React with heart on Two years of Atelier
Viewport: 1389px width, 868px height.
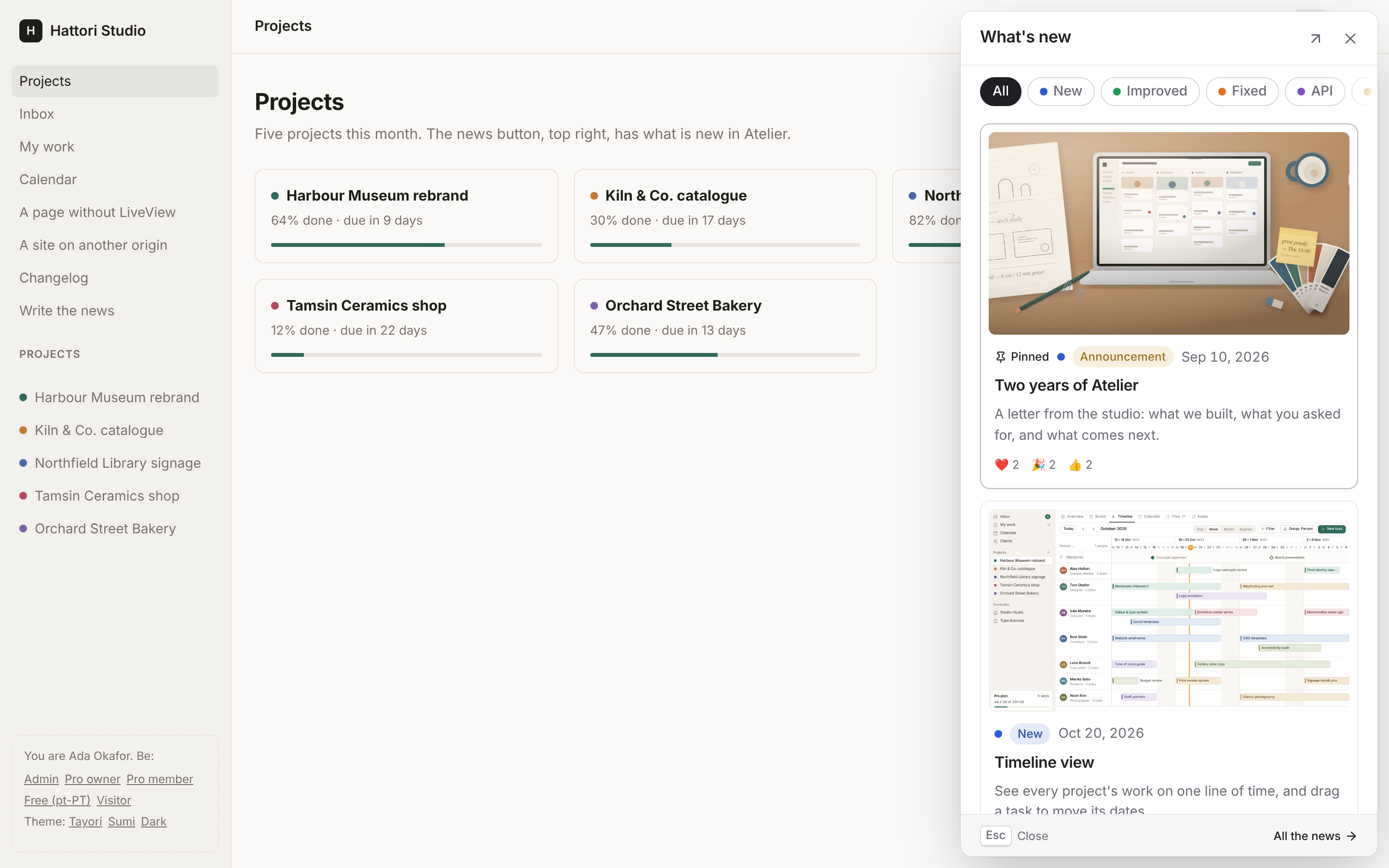(1007, 464)
